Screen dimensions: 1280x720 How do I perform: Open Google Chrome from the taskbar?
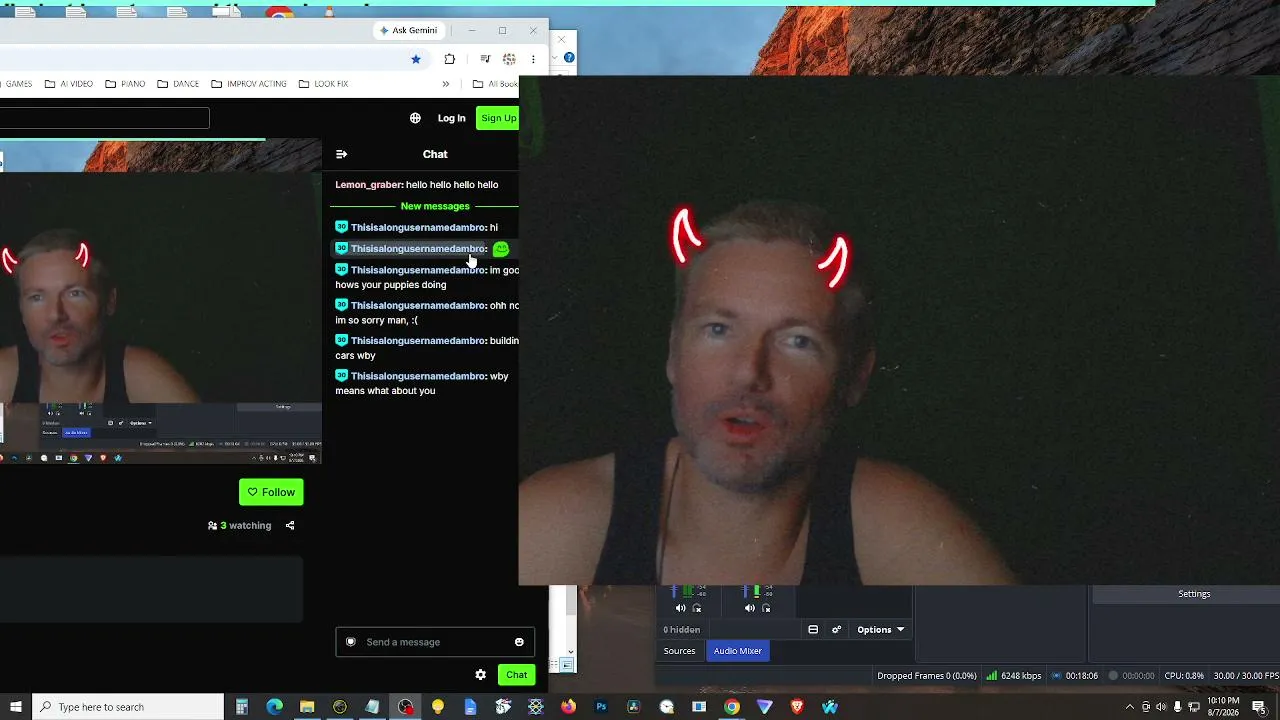732,707
